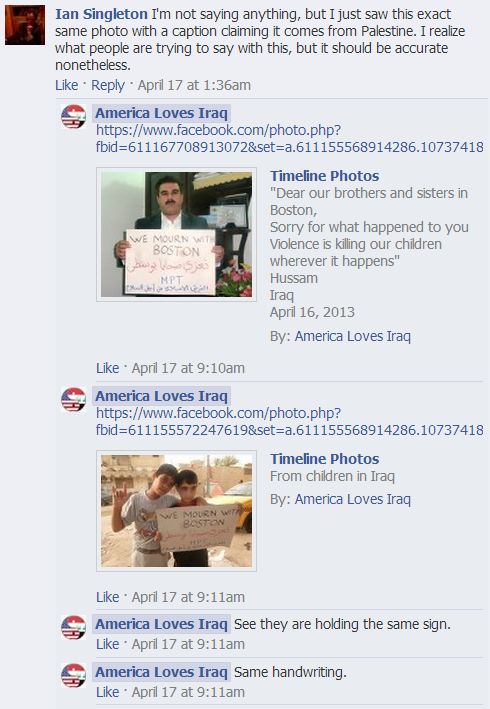Like the reply posted at 9:10am

108,368
